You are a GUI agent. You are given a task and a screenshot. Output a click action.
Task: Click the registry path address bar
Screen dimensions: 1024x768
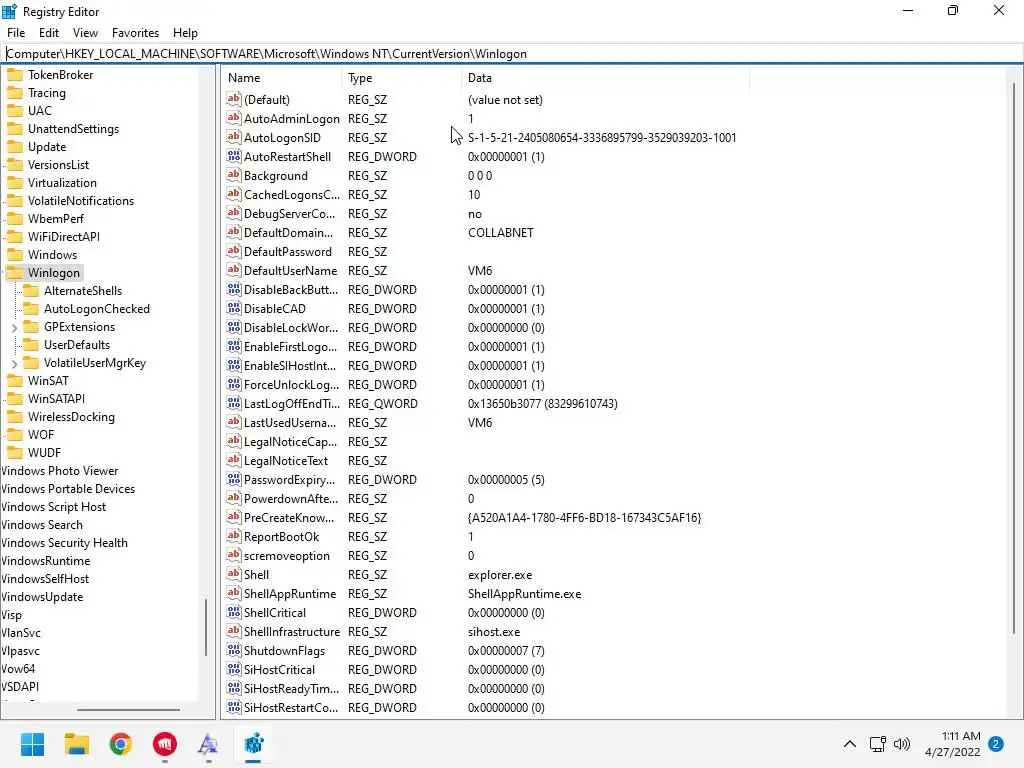pos(512,54)
